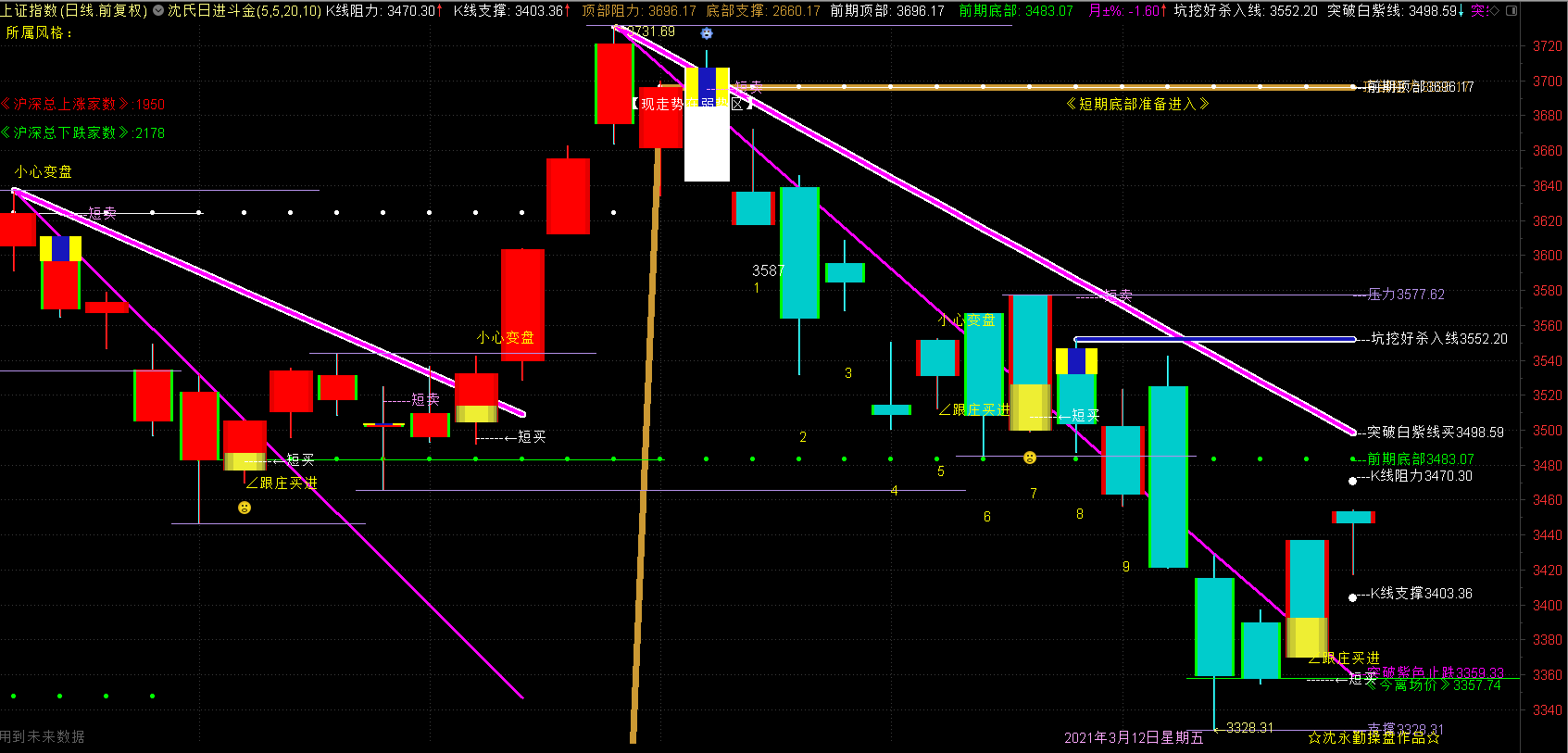Click the thick orange vertical line
The width and height of the screenshot is (1568, 753).
click(645, 445)
